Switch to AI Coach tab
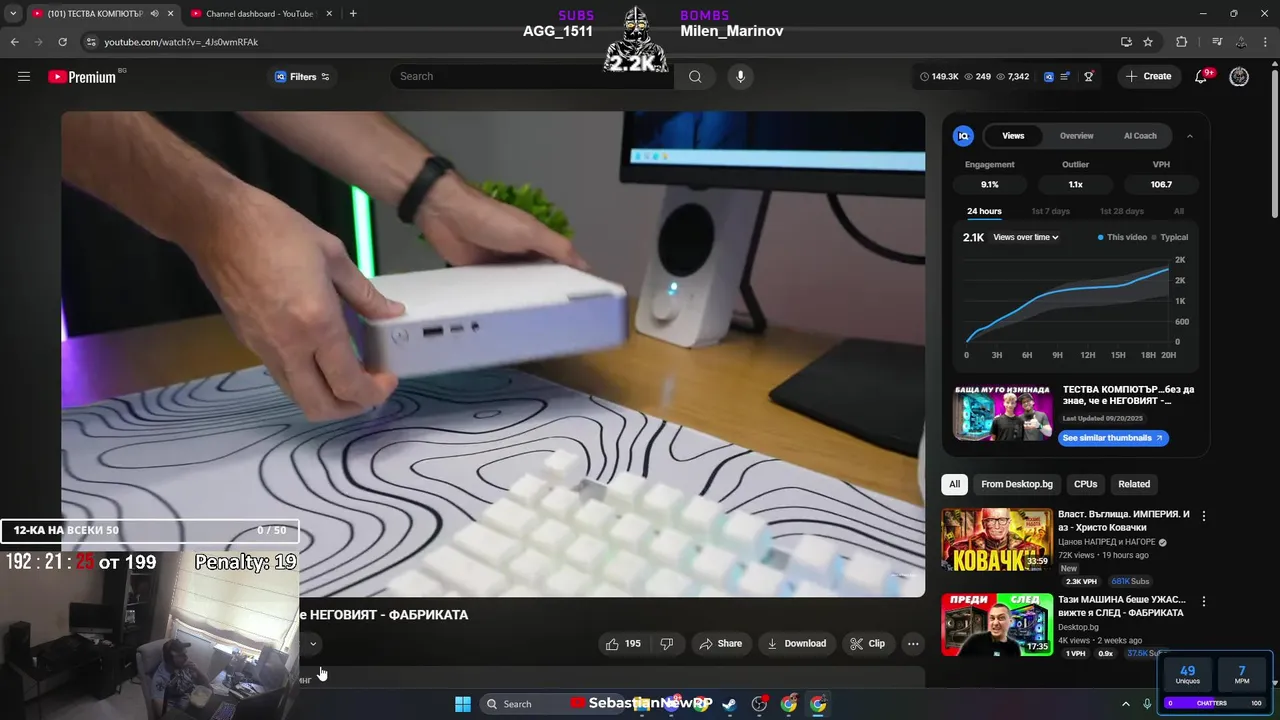Screen dimensions: 1280x720 pyautogui.click(x=1140, y=136)
